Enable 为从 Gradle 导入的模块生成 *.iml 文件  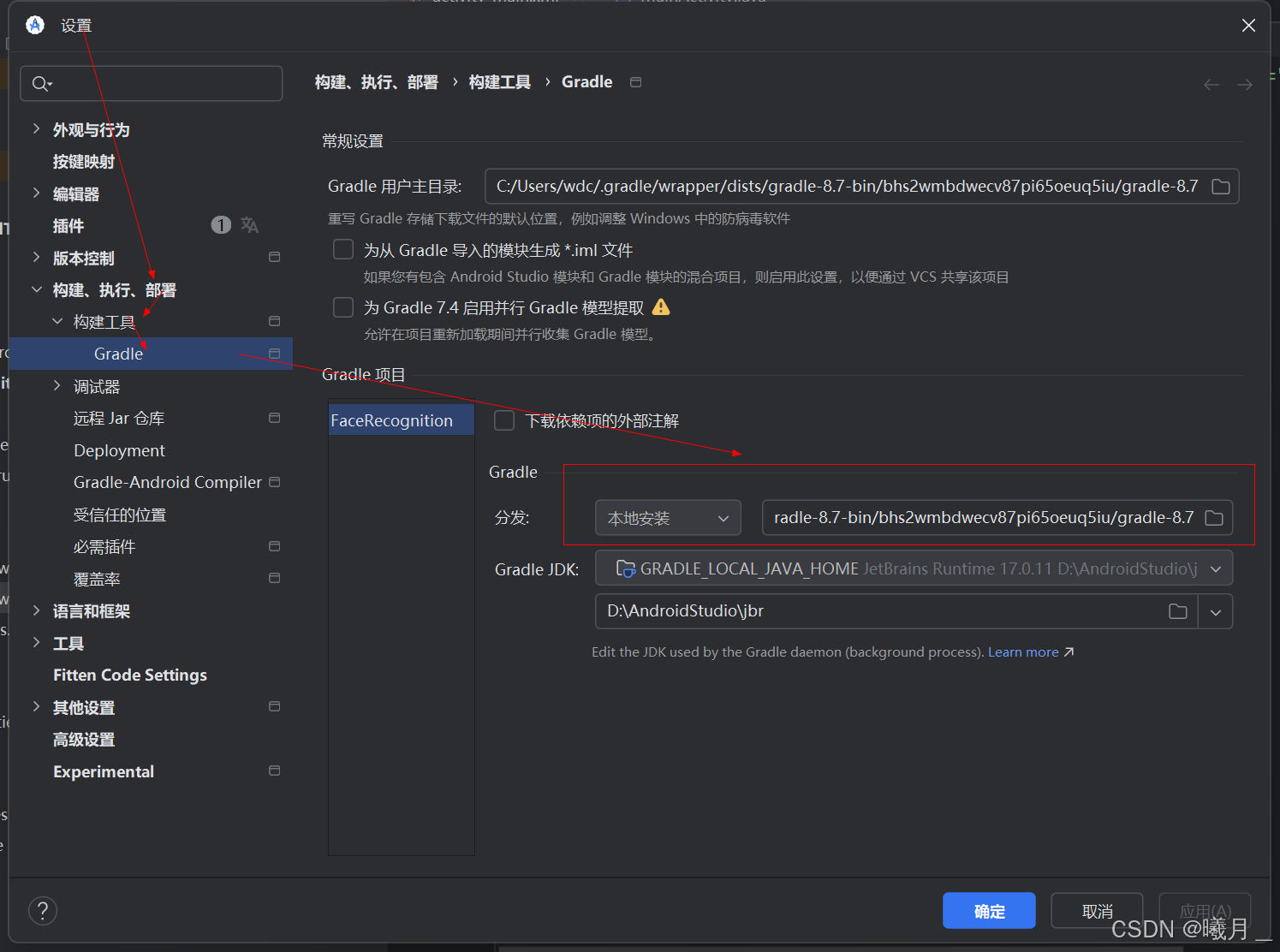[x=342, y=249]
